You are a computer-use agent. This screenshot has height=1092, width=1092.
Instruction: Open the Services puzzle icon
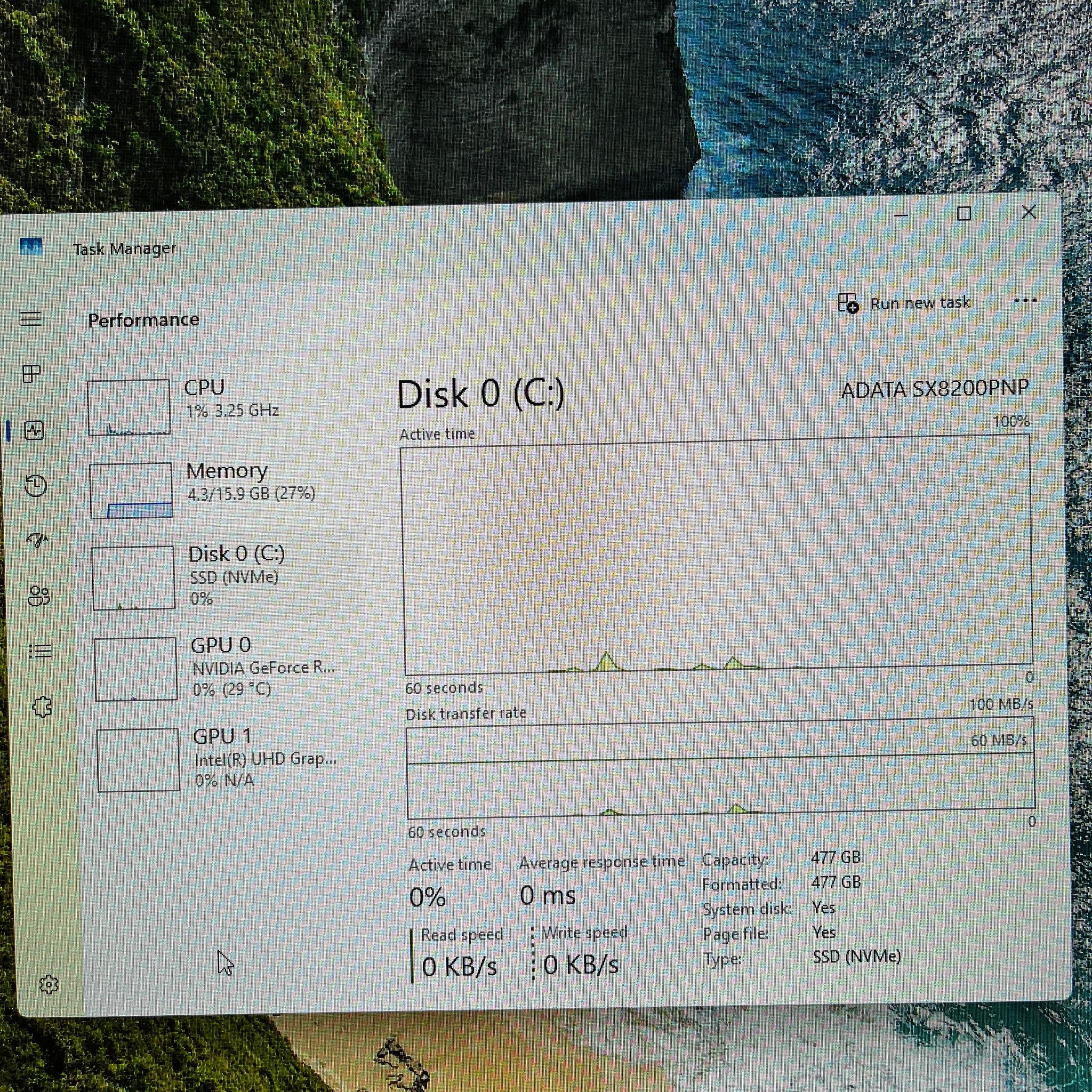(x=43, y=706)
